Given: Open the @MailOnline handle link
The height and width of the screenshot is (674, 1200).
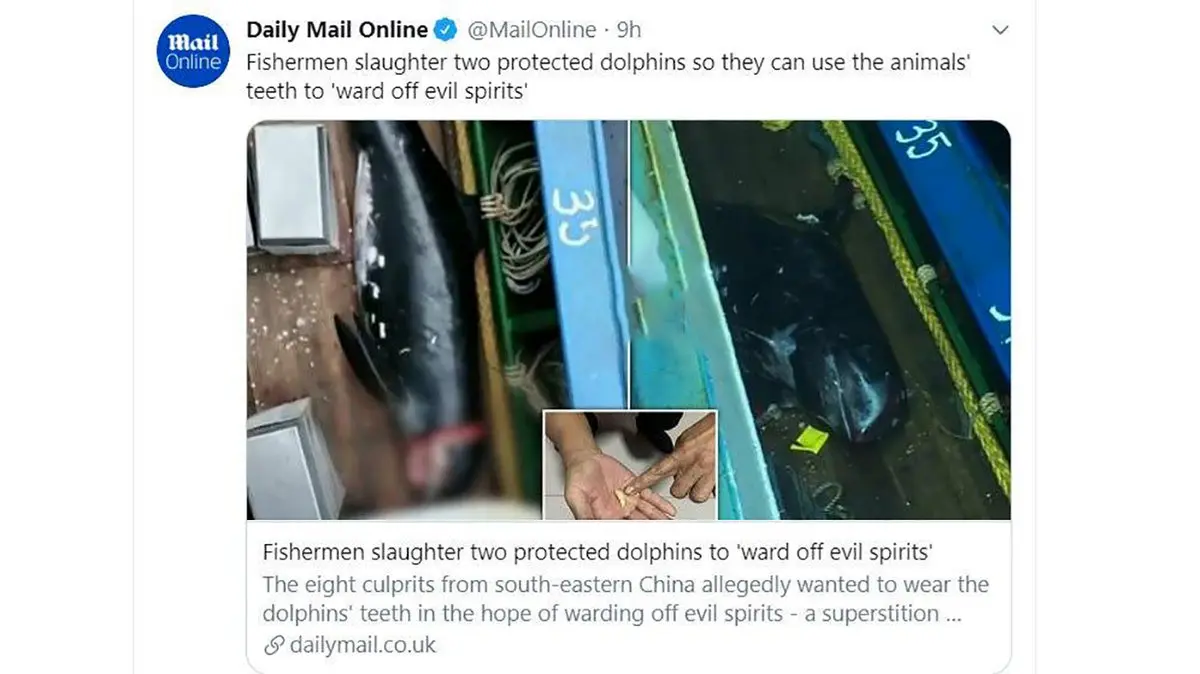Looking at the screenshot, I should (x=530, y=31).
